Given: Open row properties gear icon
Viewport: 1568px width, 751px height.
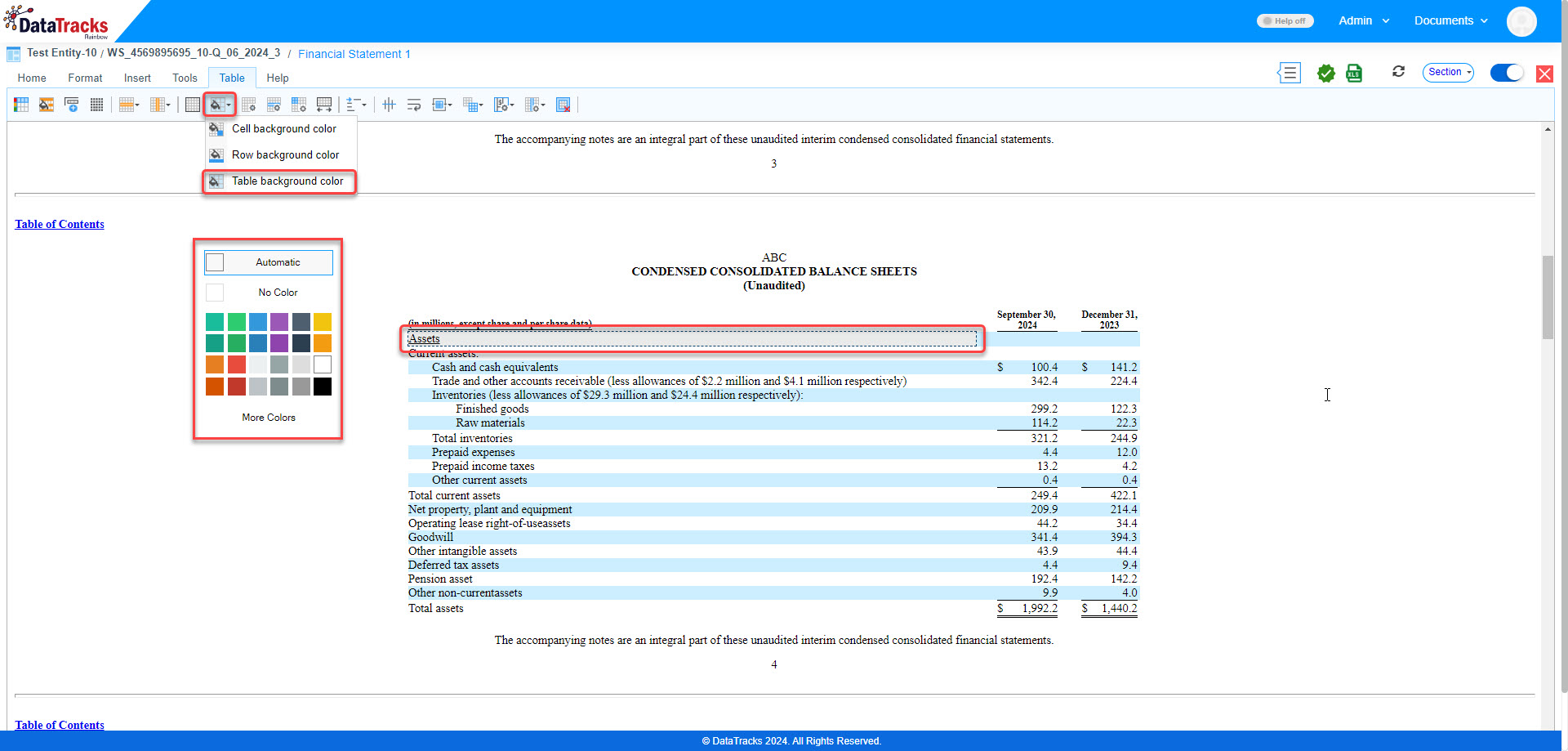Looking at the screenshot, I should pos(274,105).
